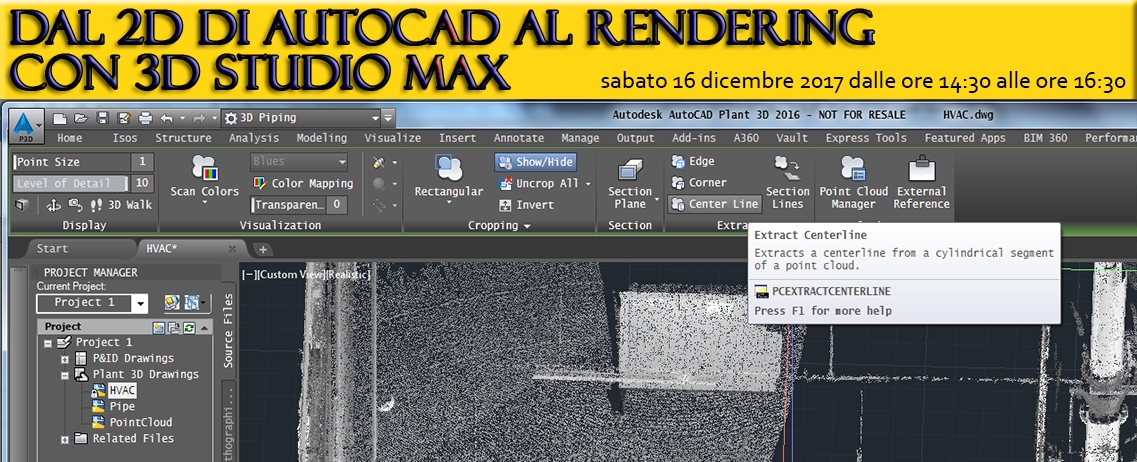
Task: Open the Visualize ribbon tab
Action: tap(392, 138)
